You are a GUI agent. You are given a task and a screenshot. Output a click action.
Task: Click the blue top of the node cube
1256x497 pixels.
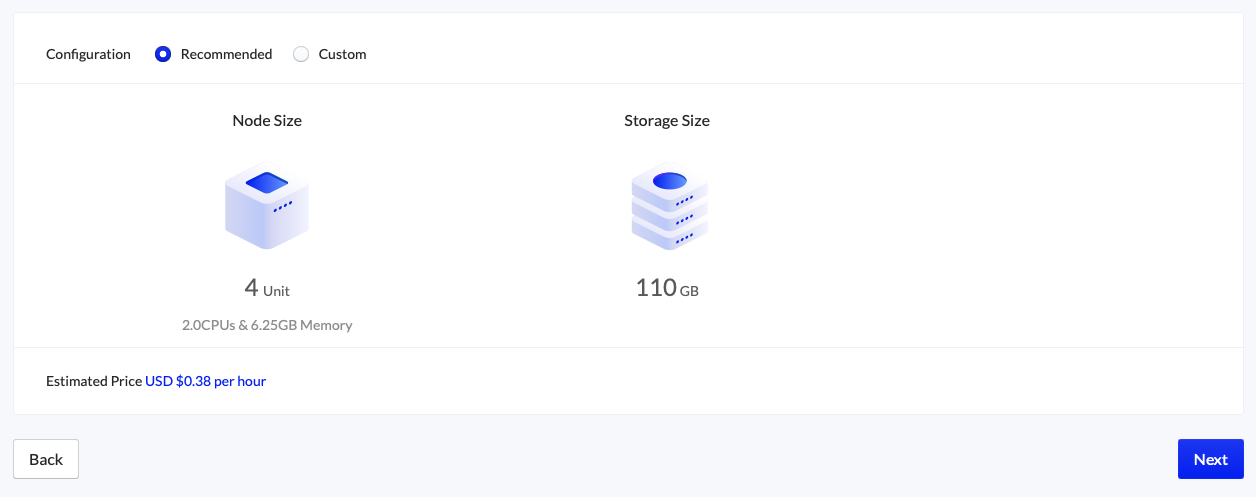pos(267,182)
